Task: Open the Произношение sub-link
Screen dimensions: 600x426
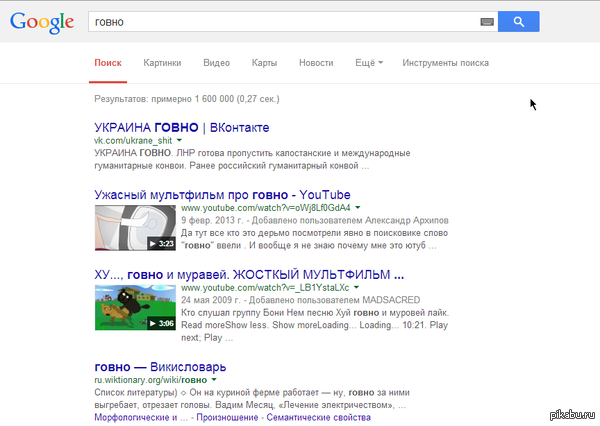Action: (x=236, y=417)
